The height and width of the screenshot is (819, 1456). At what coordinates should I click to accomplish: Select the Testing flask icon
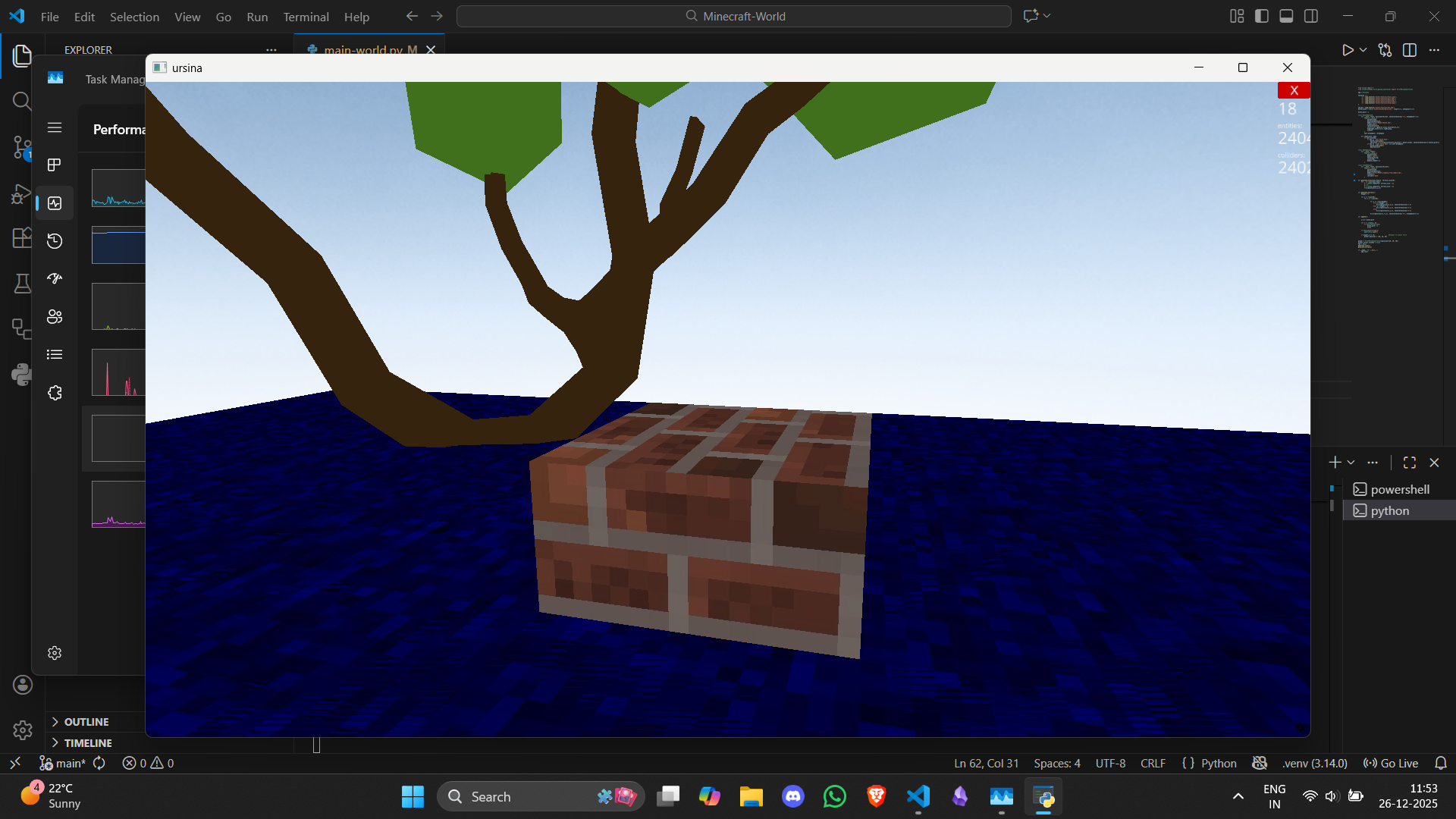[22, 283]
